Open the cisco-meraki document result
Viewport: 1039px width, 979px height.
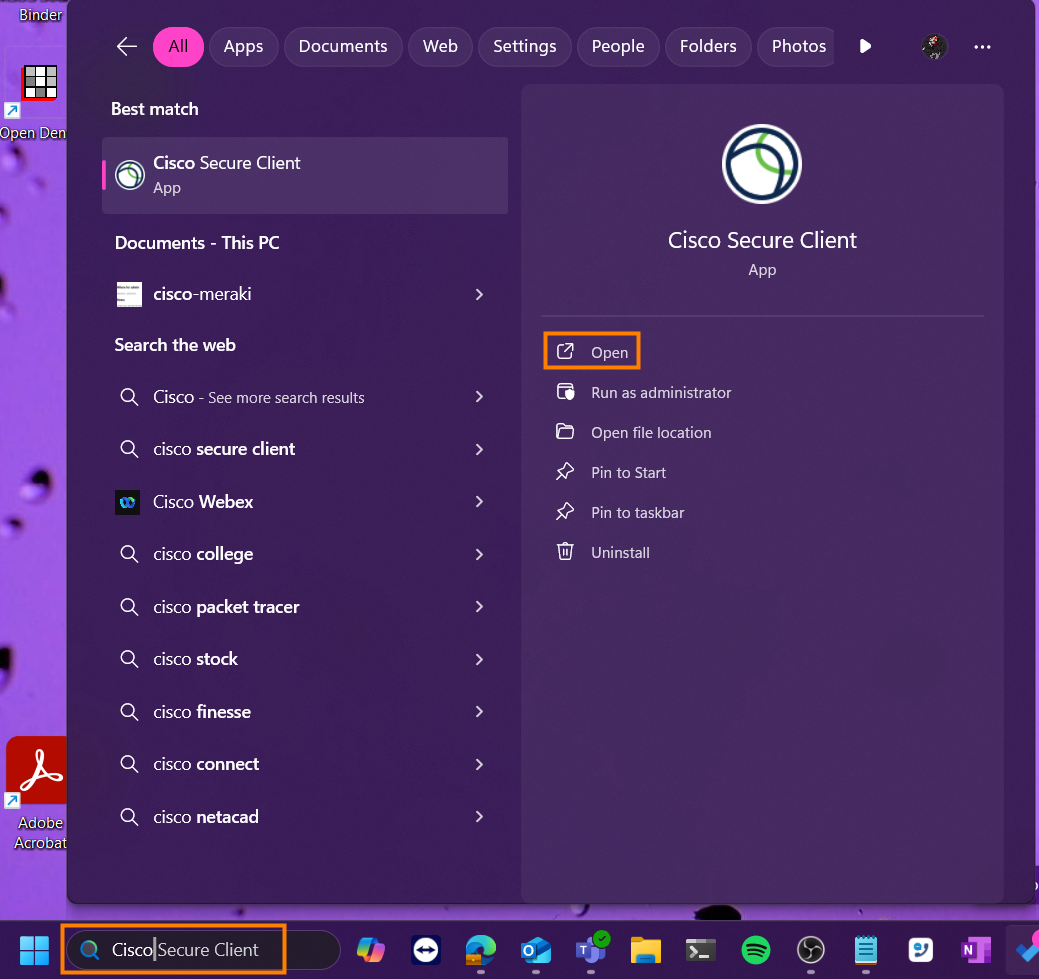pos(305,294)
